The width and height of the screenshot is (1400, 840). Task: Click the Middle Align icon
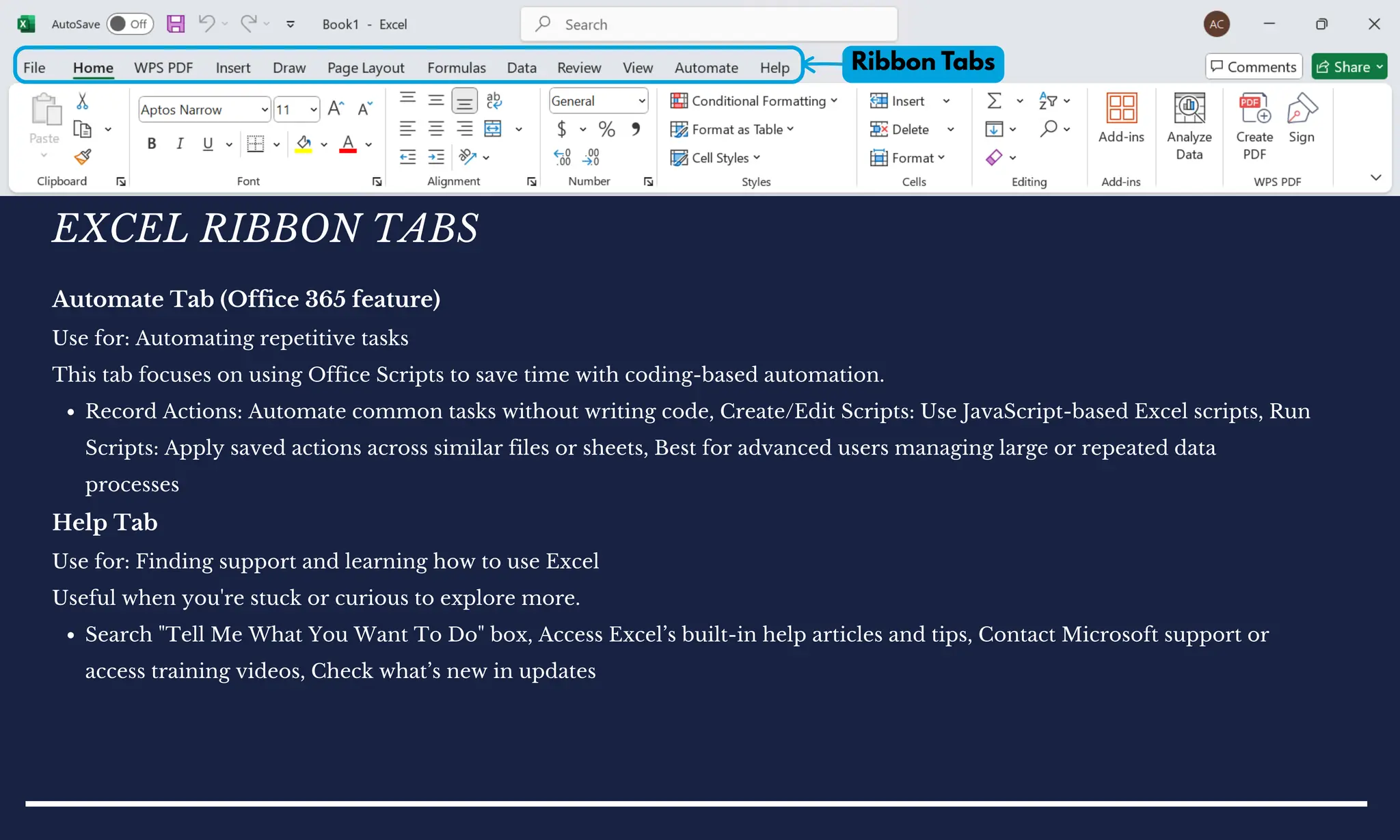point(436,100)
